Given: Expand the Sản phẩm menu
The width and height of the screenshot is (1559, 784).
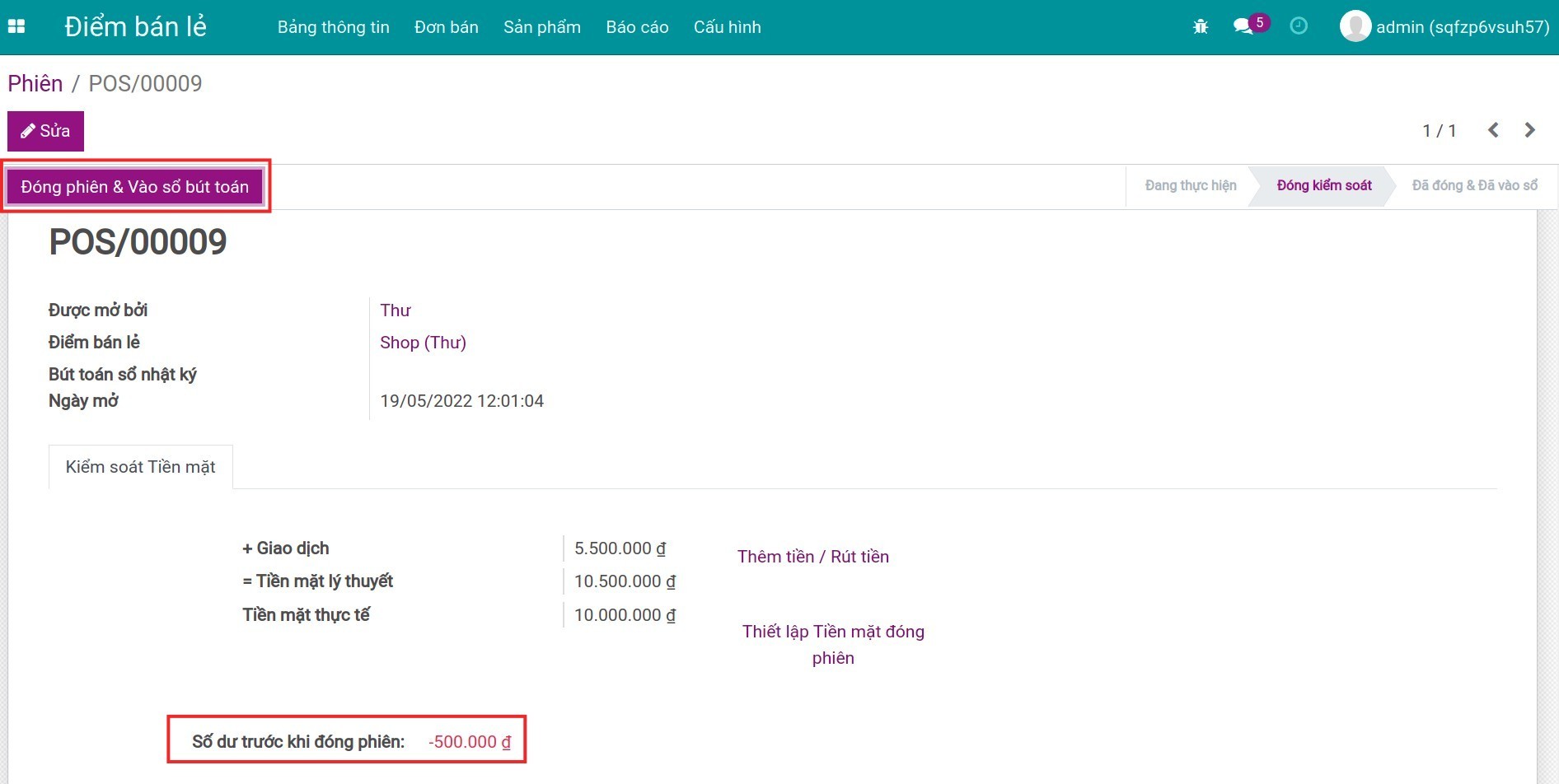Looking at the screenshot, I should click(x=541, y=27).
